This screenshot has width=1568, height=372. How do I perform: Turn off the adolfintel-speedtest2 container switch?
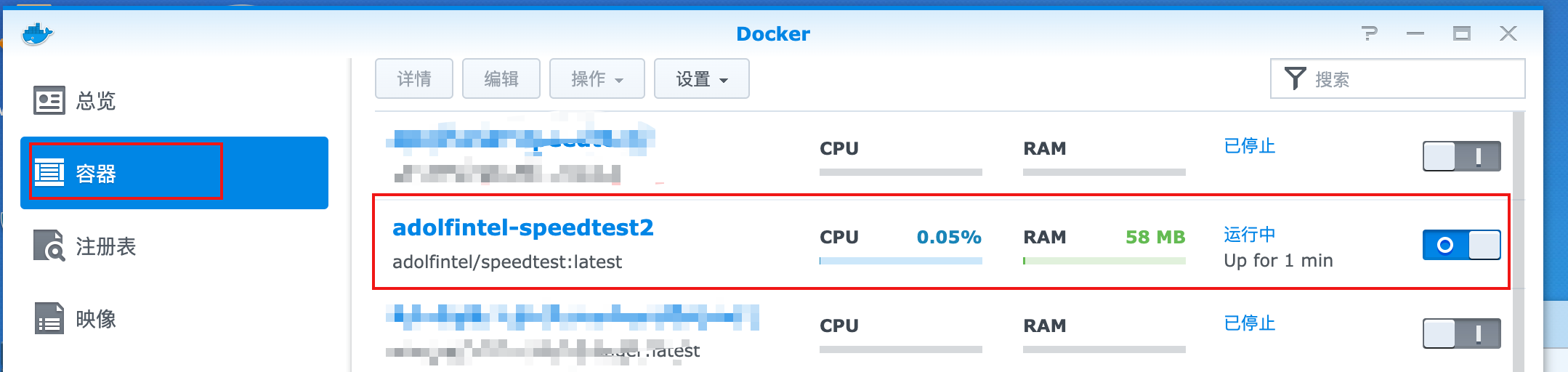[x=1461, y=245]
